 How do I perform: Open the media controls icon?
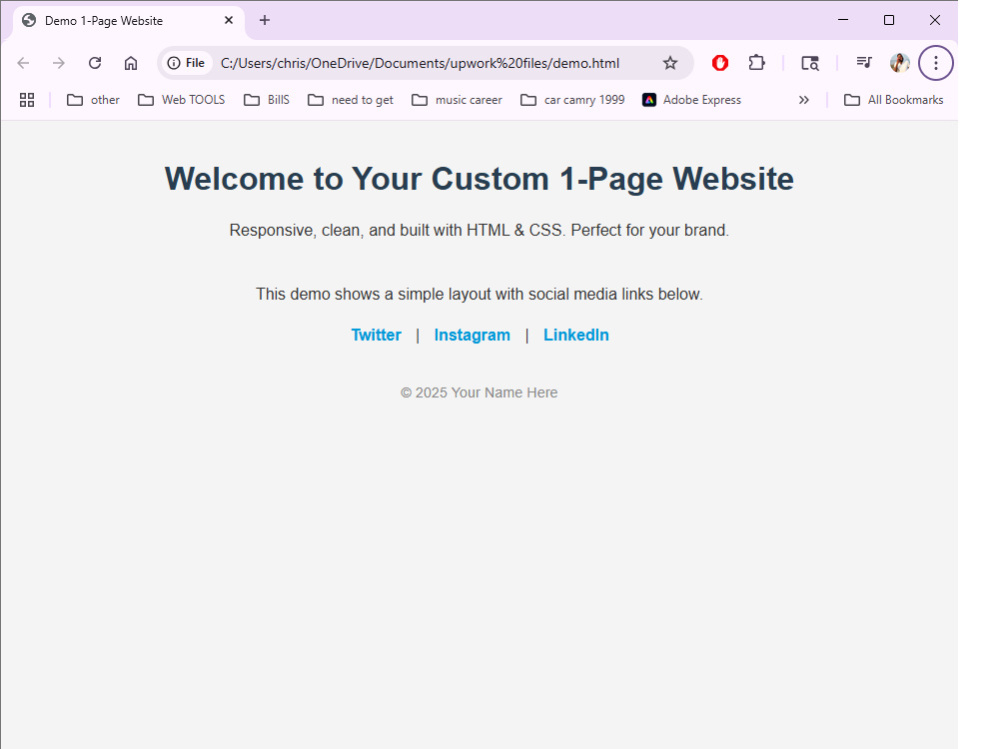(x=864, y=63)
